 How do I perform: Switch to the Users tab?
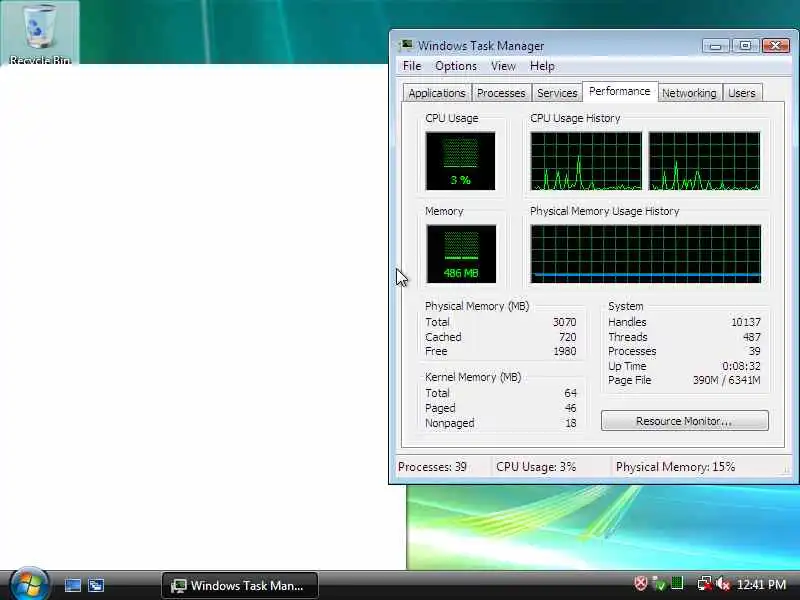(x=742, y=93)
